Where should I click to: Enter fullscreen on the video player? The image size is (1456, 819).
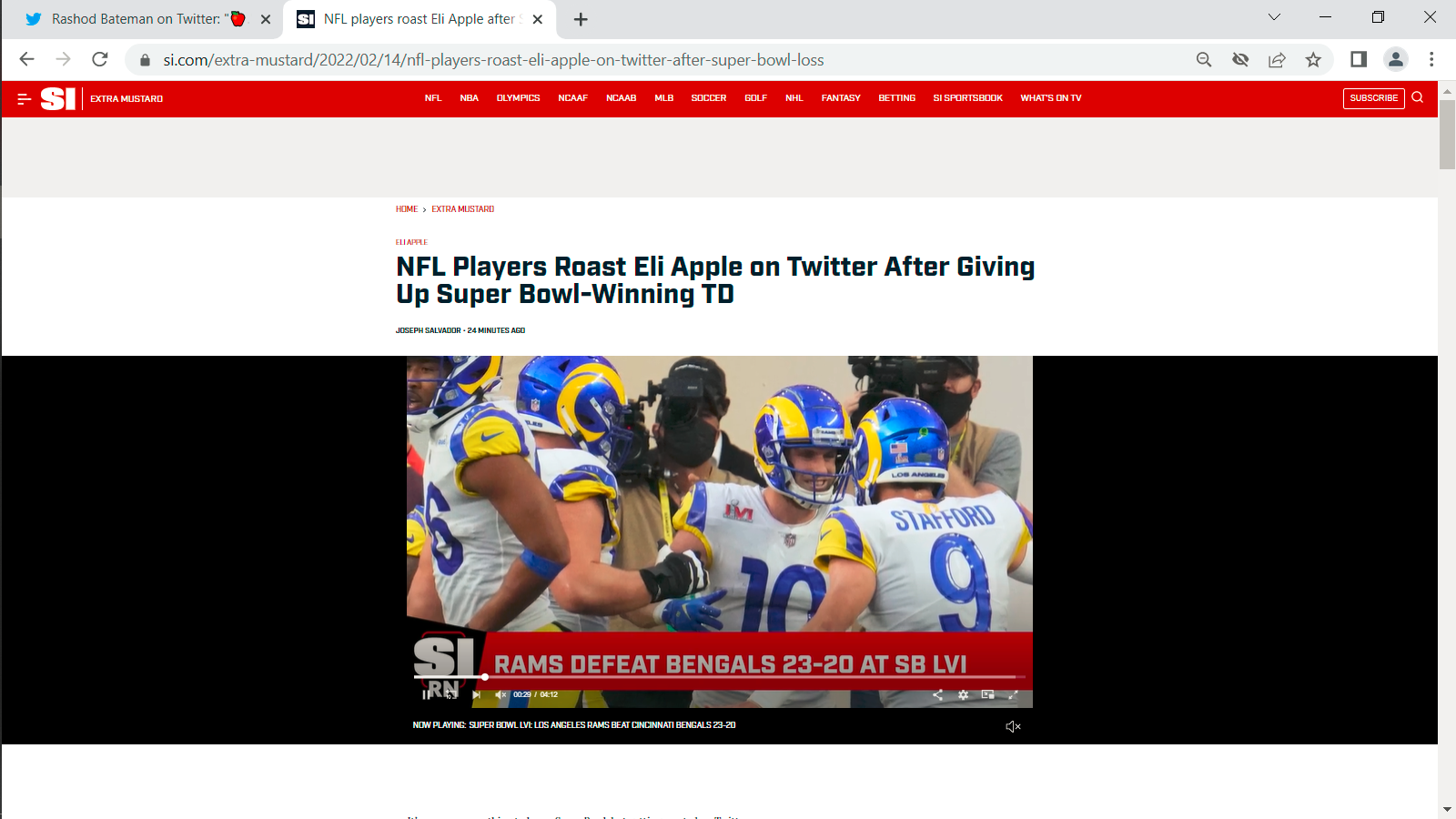(x=1013, y=694)
